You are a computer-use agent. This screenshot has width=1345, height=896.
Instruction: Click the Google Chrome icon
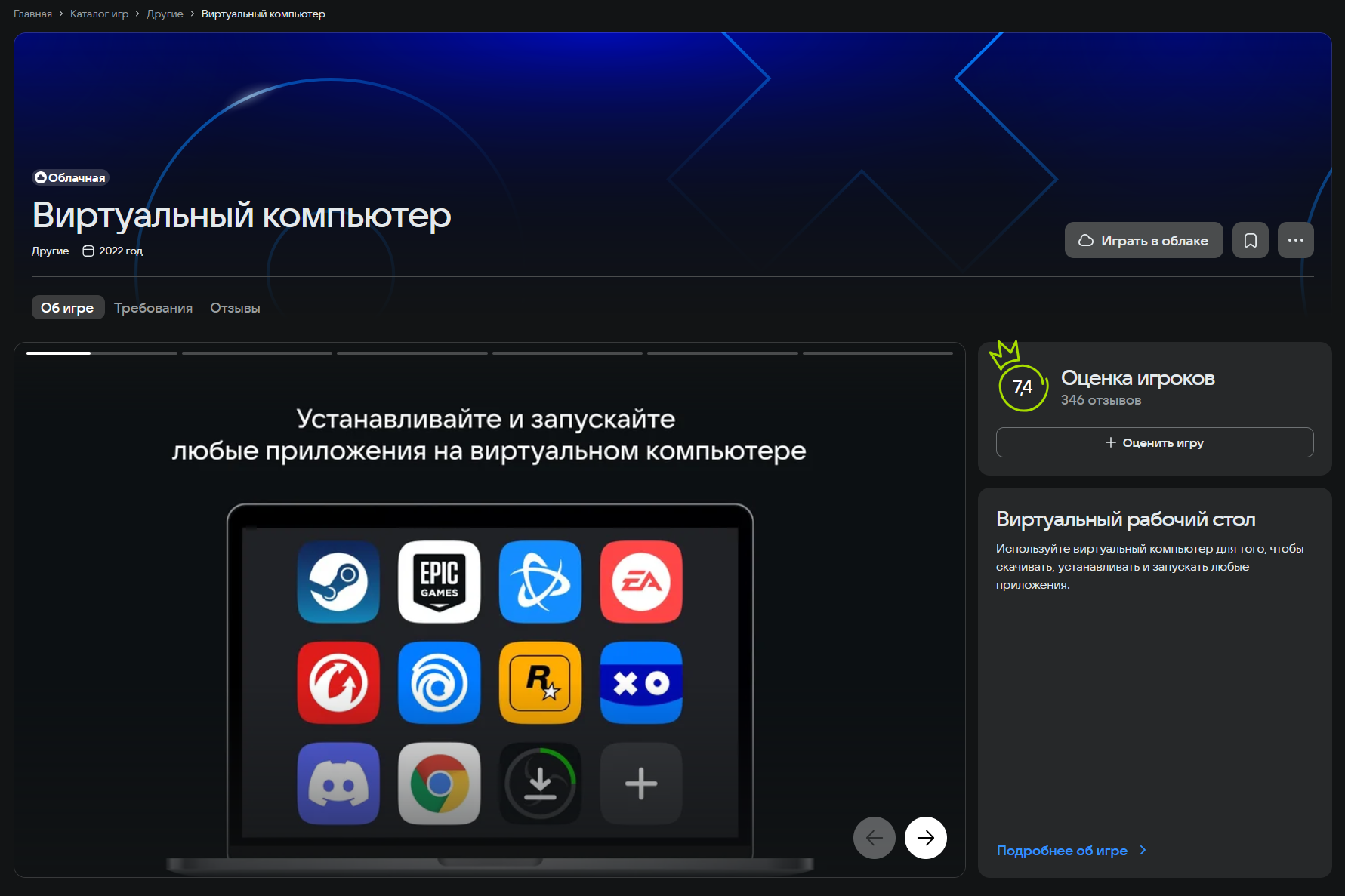440,784
